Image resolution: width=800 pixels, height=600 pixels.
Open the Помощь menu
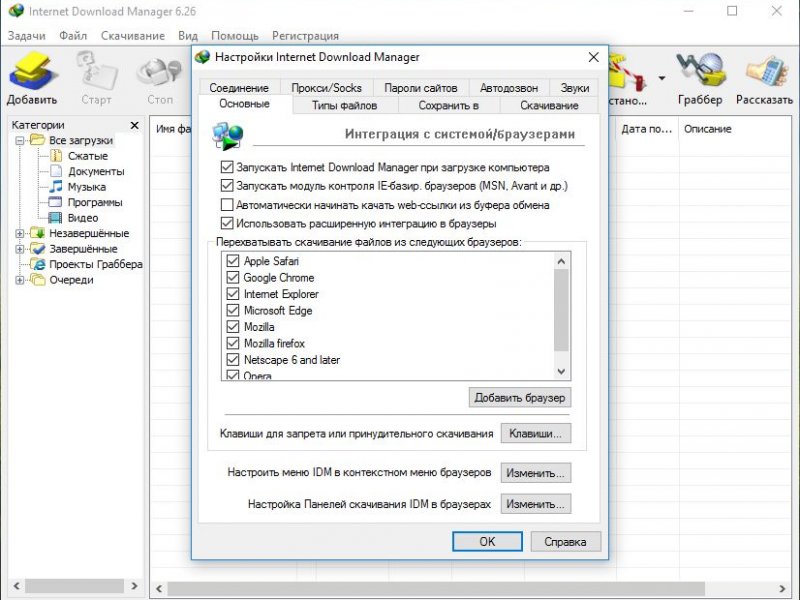click(x=235, y=36)
